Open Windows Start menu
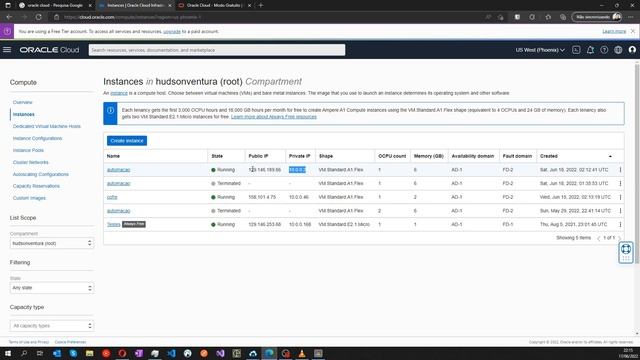The image size is (640, 360). [x=8, y=353]
